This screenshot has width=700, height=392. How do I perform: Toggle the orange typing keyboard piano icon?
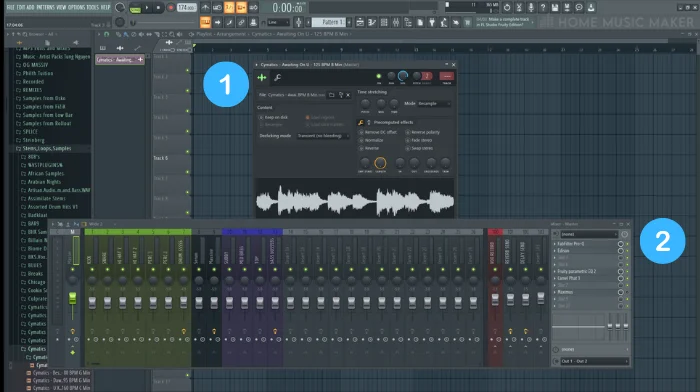pos(205,22)
